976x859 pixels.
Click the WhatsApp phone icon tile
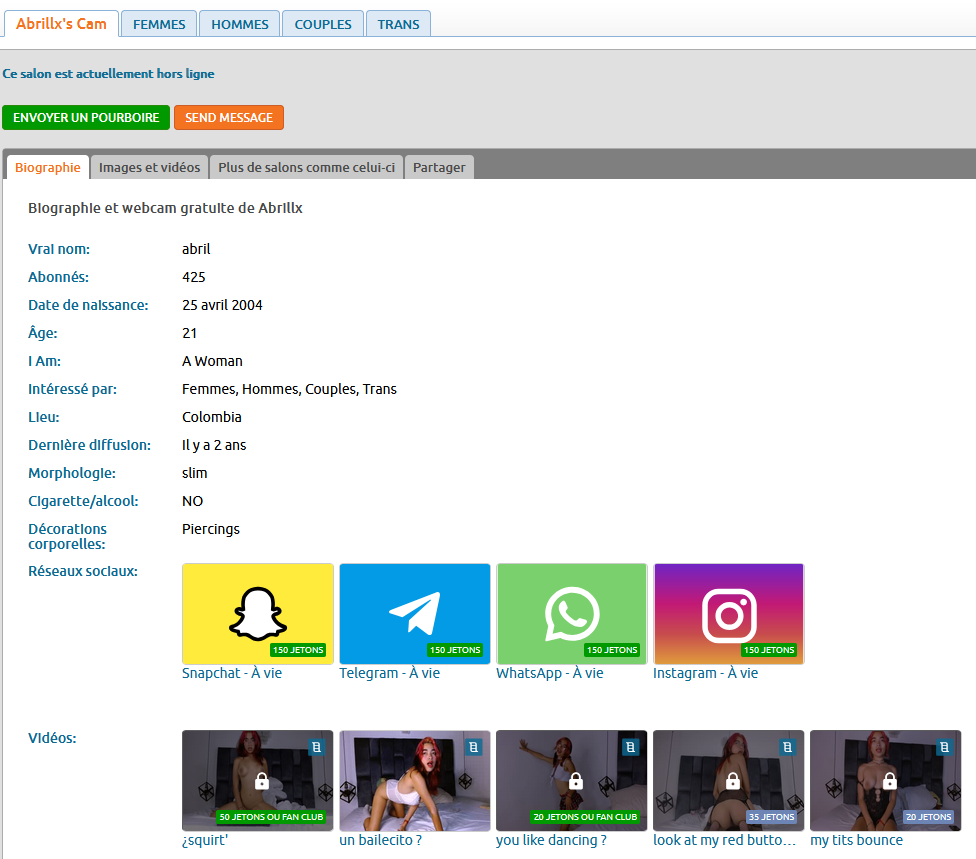point(571,613)
